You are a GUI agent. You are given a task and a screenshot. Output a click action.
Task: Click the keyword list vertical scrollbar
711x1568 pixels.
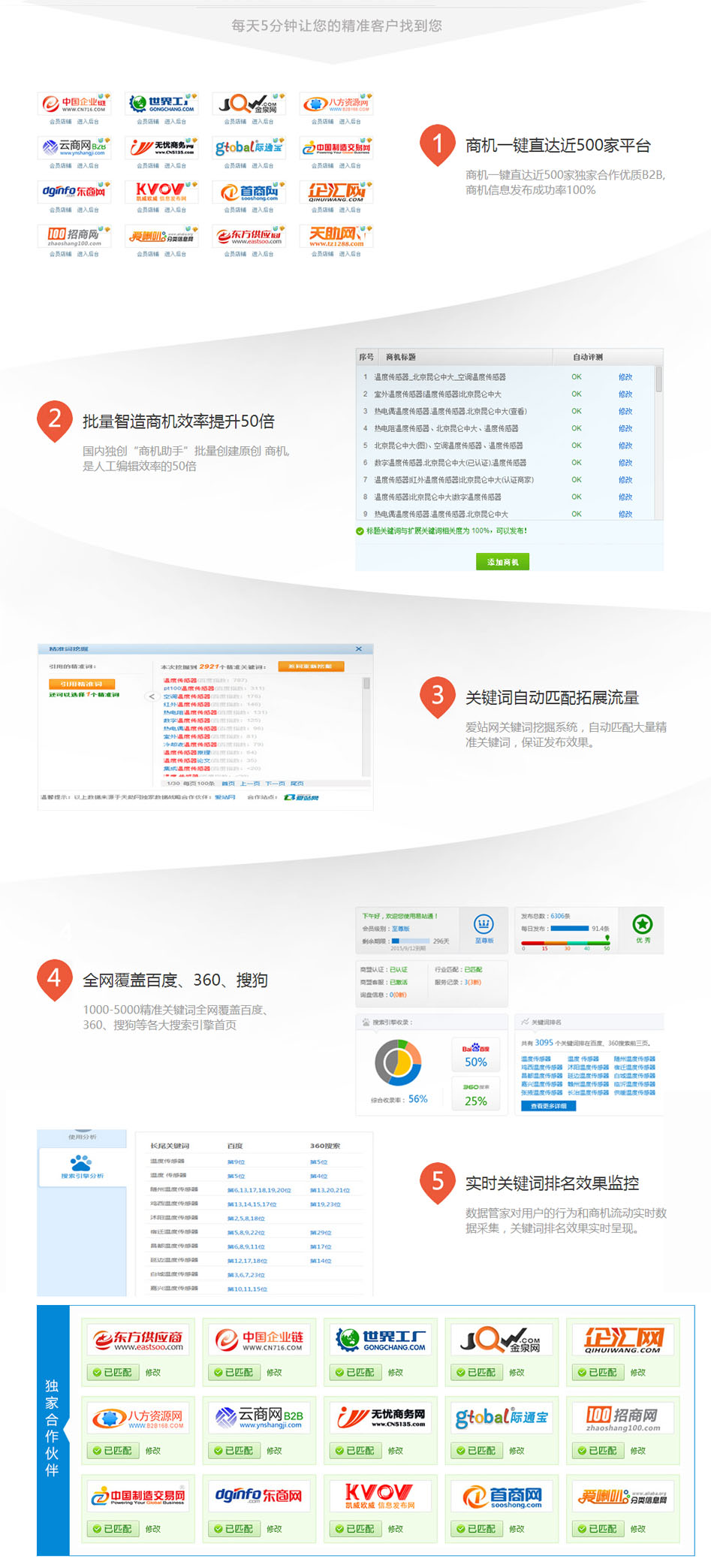pyautogui.click(x=366, y=726)
